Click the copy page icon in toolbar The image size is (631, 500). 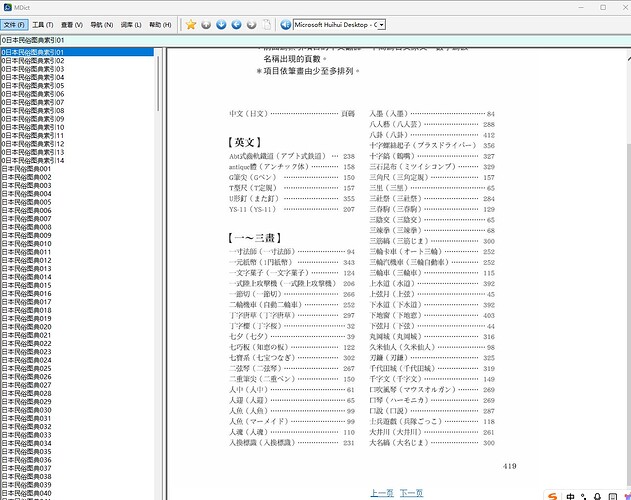click(267, 25)
